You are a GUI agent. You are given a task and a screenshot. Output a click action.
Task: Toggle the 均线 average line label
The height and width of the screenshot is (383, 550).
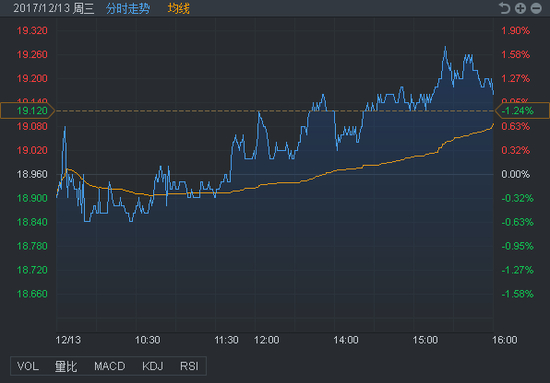point(179,8)
